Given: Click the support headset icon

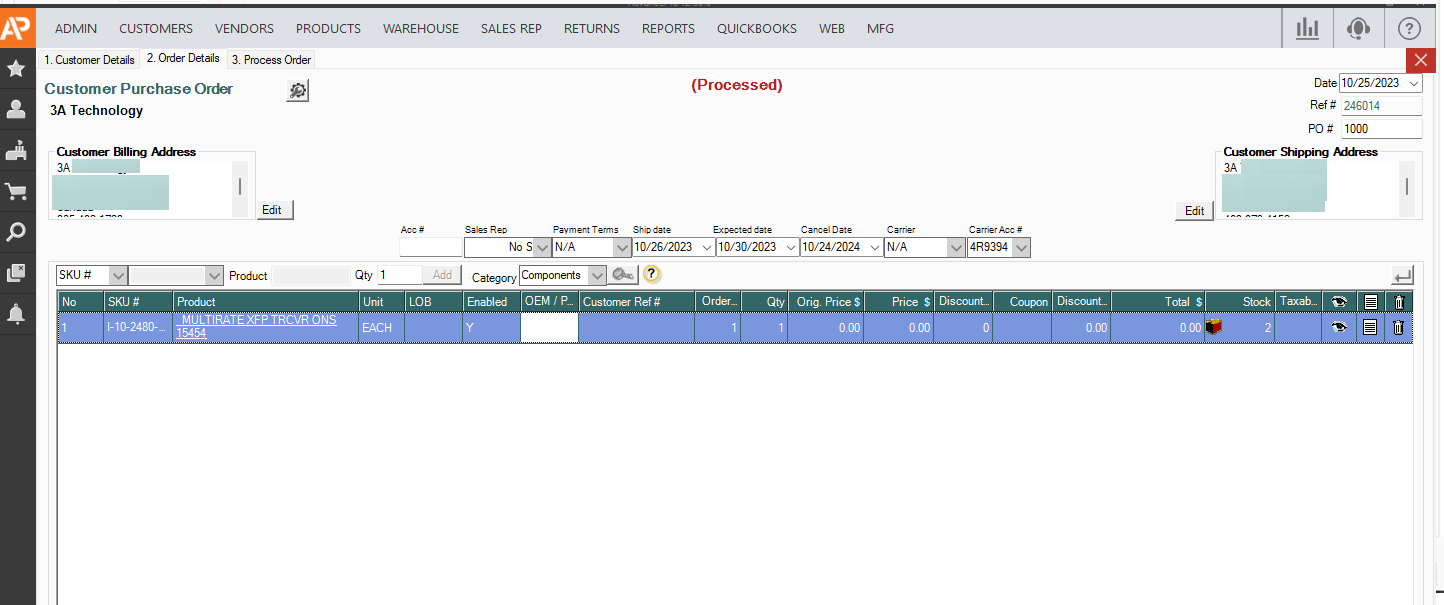Looking at the screenshot, I should [1358, 28].
